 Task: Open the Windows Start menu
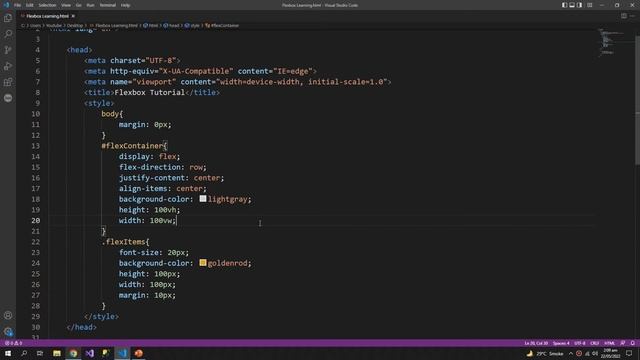(x=8, y=353)
